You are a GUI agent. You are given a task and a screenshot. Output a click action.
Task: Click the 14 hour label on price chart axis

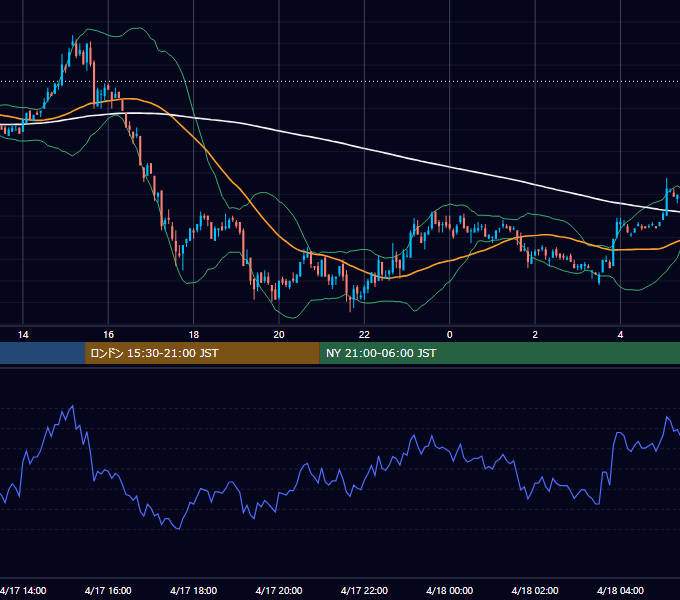[23, 335]
